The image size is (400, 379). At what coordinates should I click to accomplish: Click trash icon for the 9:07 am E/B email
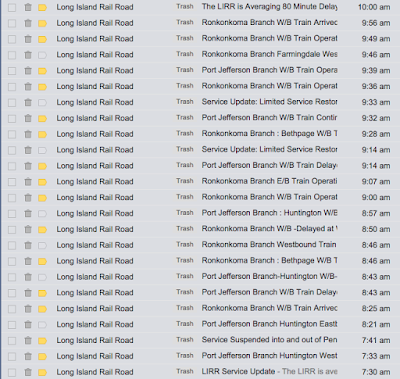[x=28, y=182]
